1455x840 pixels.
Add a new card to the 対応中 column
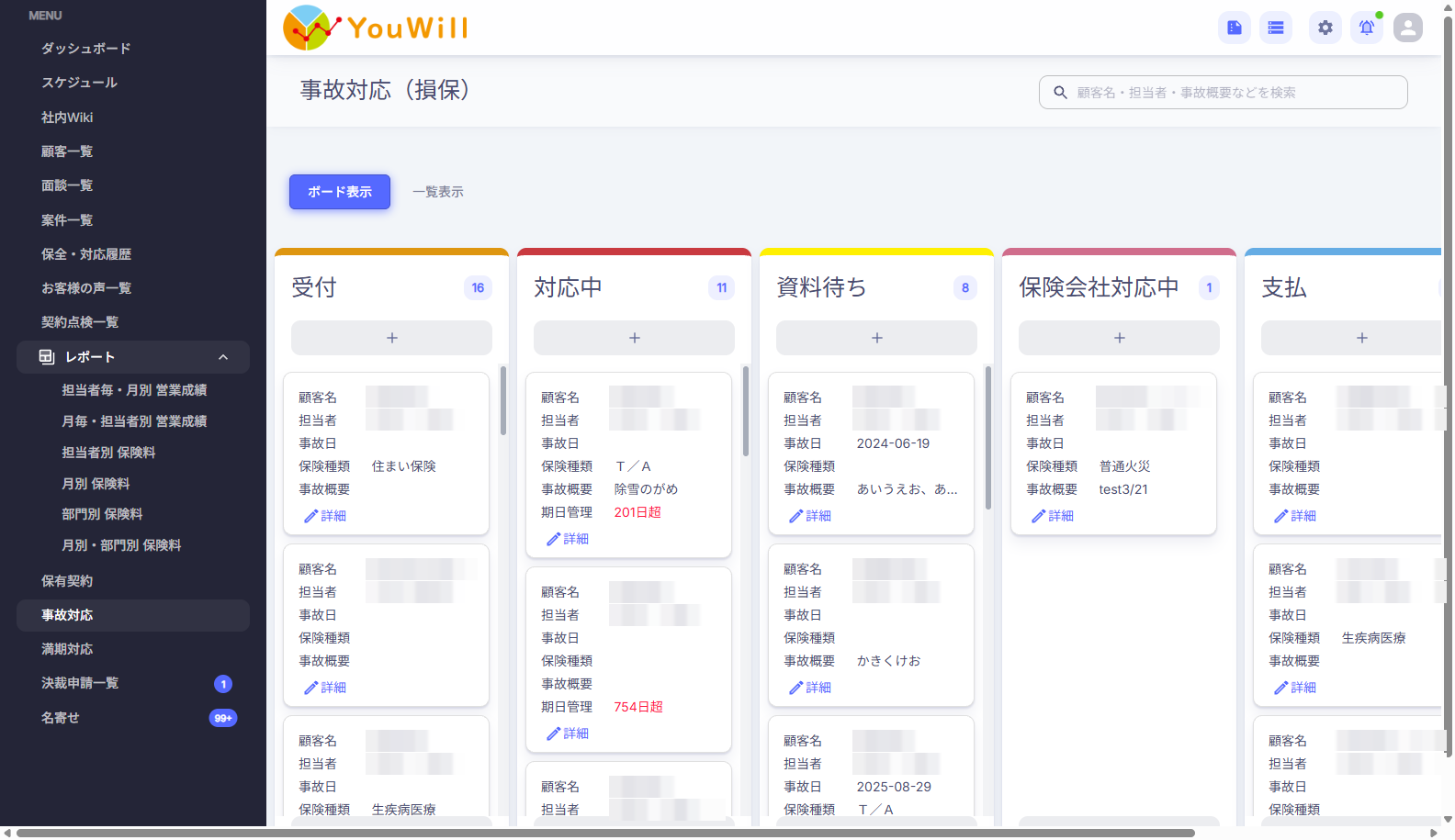tap(634, 338)
